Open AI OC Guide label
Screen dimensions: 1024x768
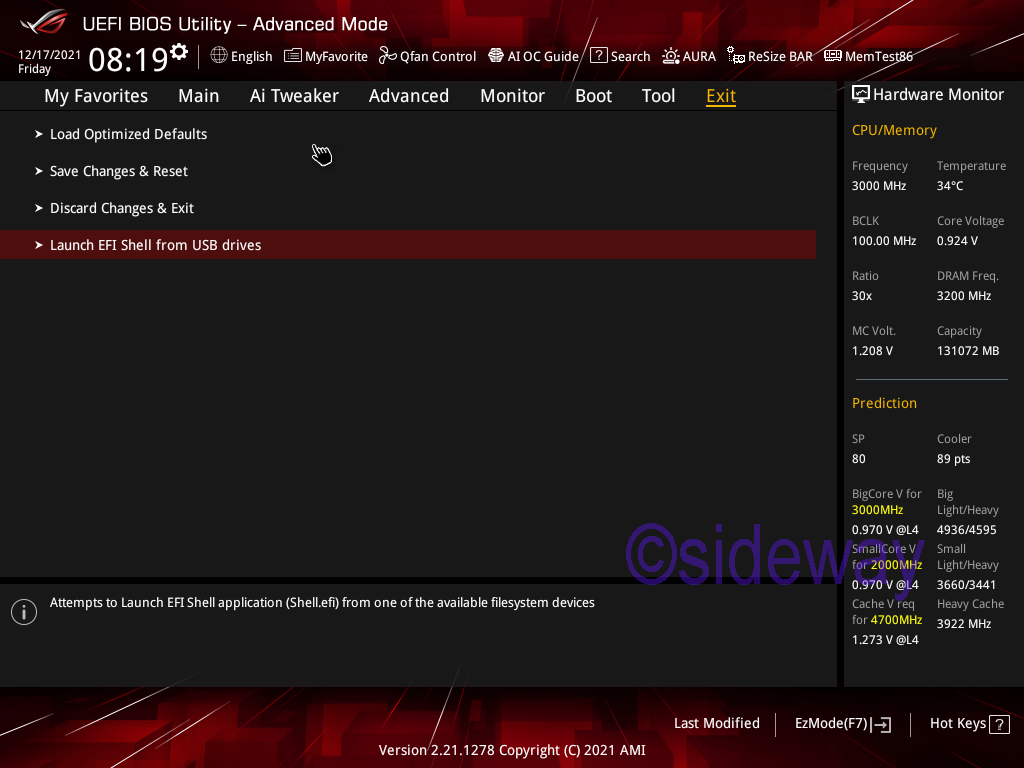pyautogui.click(x=543, y=57)
